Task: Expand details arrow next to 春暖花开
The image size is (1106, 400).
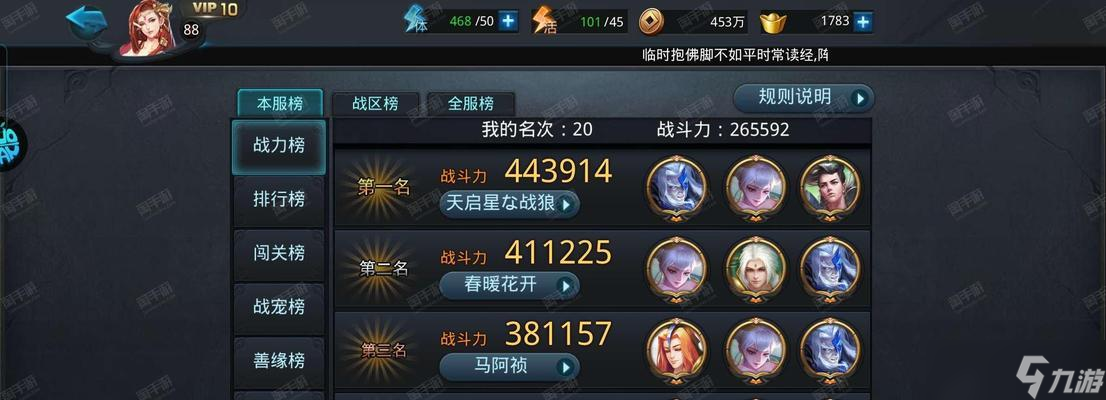Action: click(x=566, y=286)
